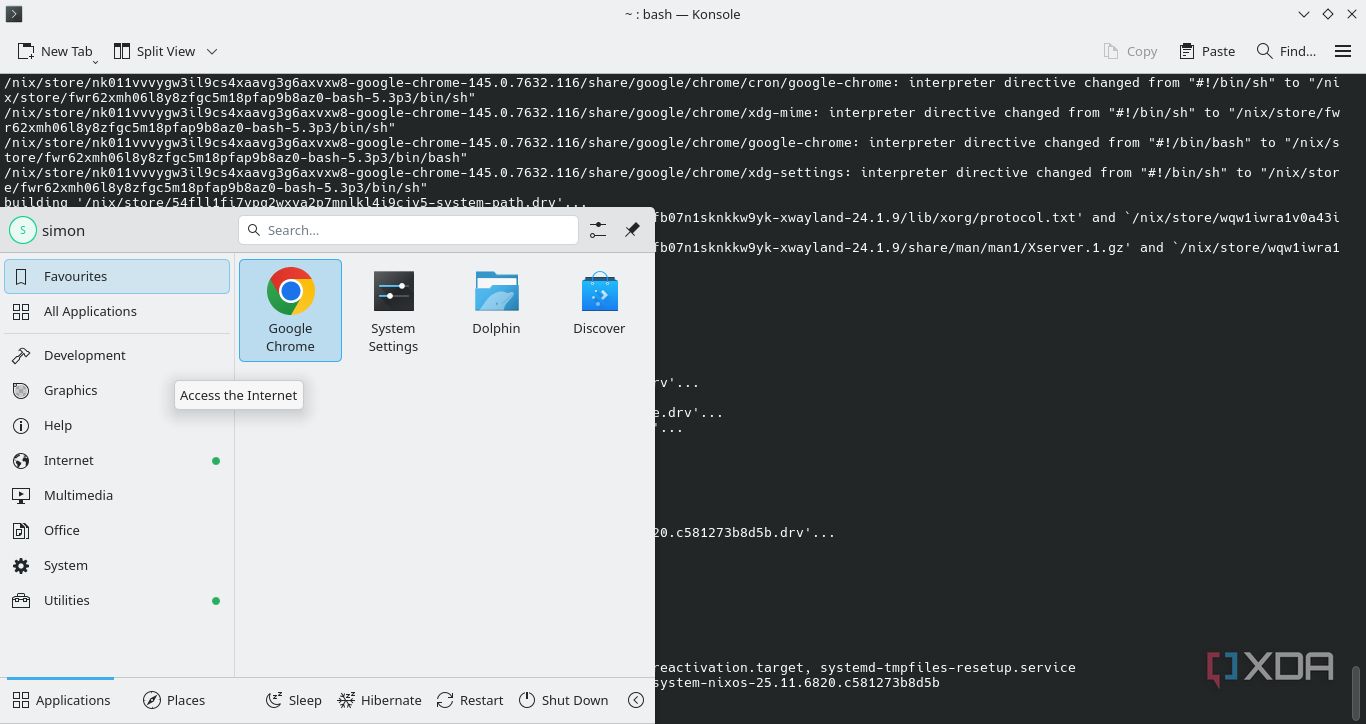Click Split View in Konsole toolbar

154,51
